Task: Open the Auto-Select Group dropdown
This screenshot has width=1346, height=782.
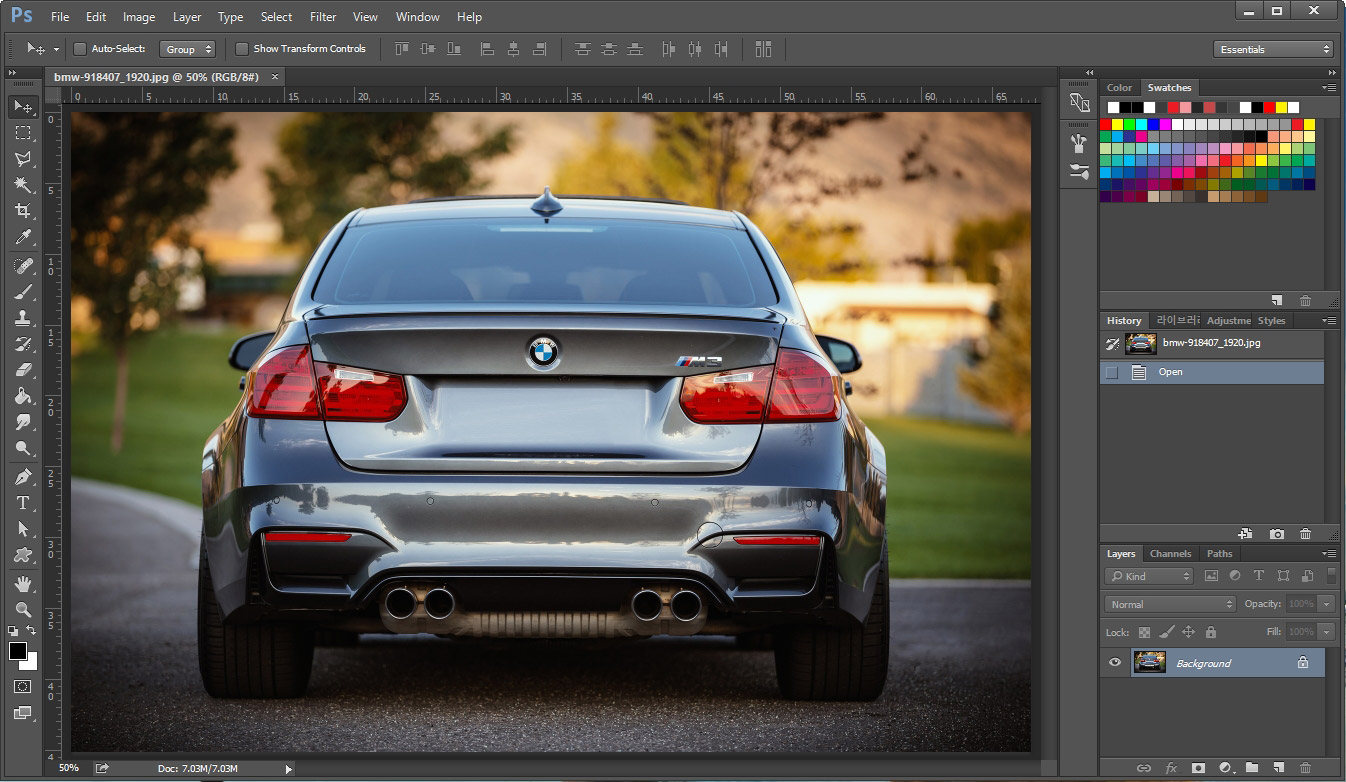Action: (187, 49)
